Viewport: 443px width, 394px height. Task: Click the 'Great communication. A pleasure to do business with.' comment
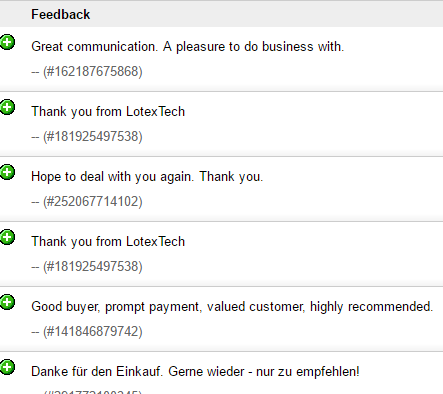[187, 47]
